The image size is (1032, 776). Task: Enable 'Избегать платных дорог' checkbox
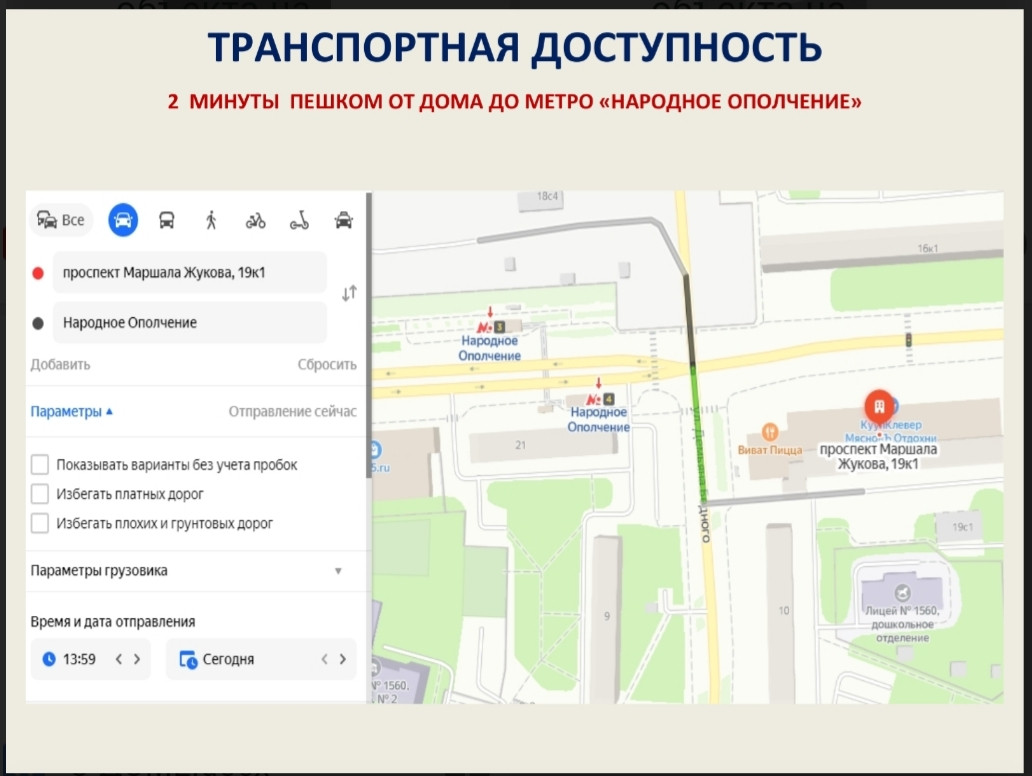point(39,494)
